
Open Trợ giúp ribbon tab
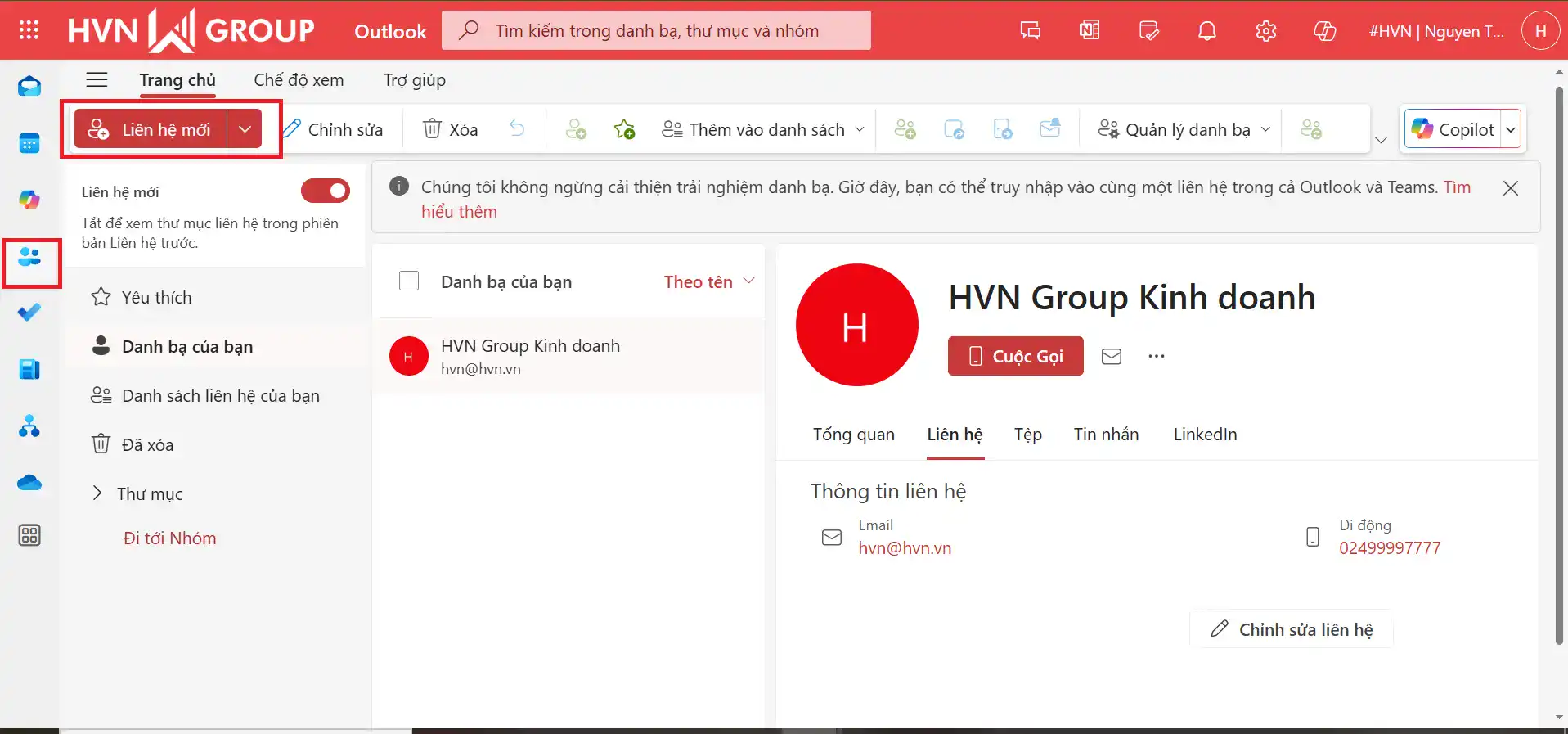click(415, 79)
